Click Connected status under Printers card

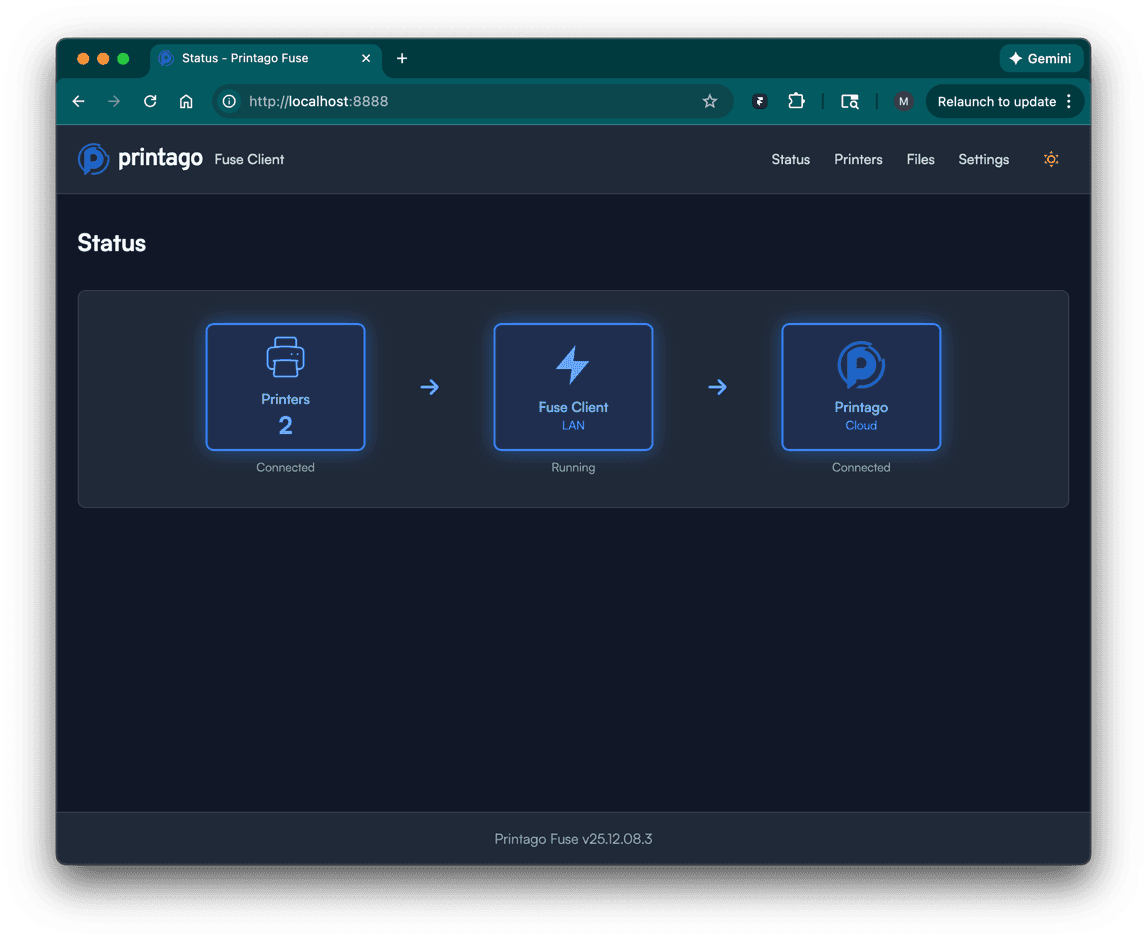click(x=285, y=467)
